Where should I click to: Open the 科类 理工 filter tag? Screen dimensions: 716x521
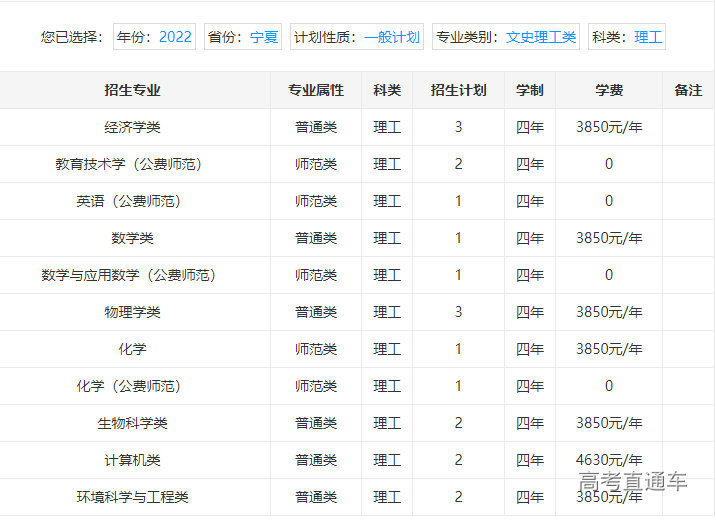[x=627, y=37]
